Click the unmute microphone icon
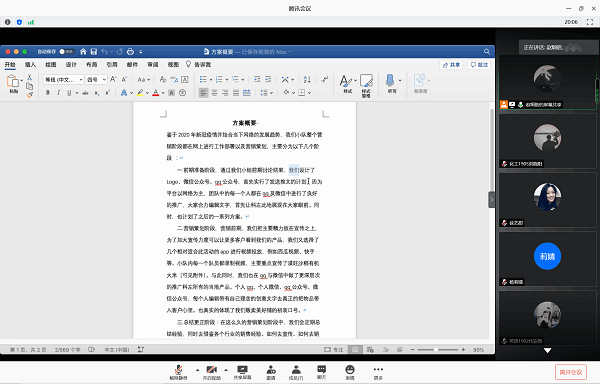Image resolution: width=600 pixels, height=384 pixels. click(x=178, y=370)
